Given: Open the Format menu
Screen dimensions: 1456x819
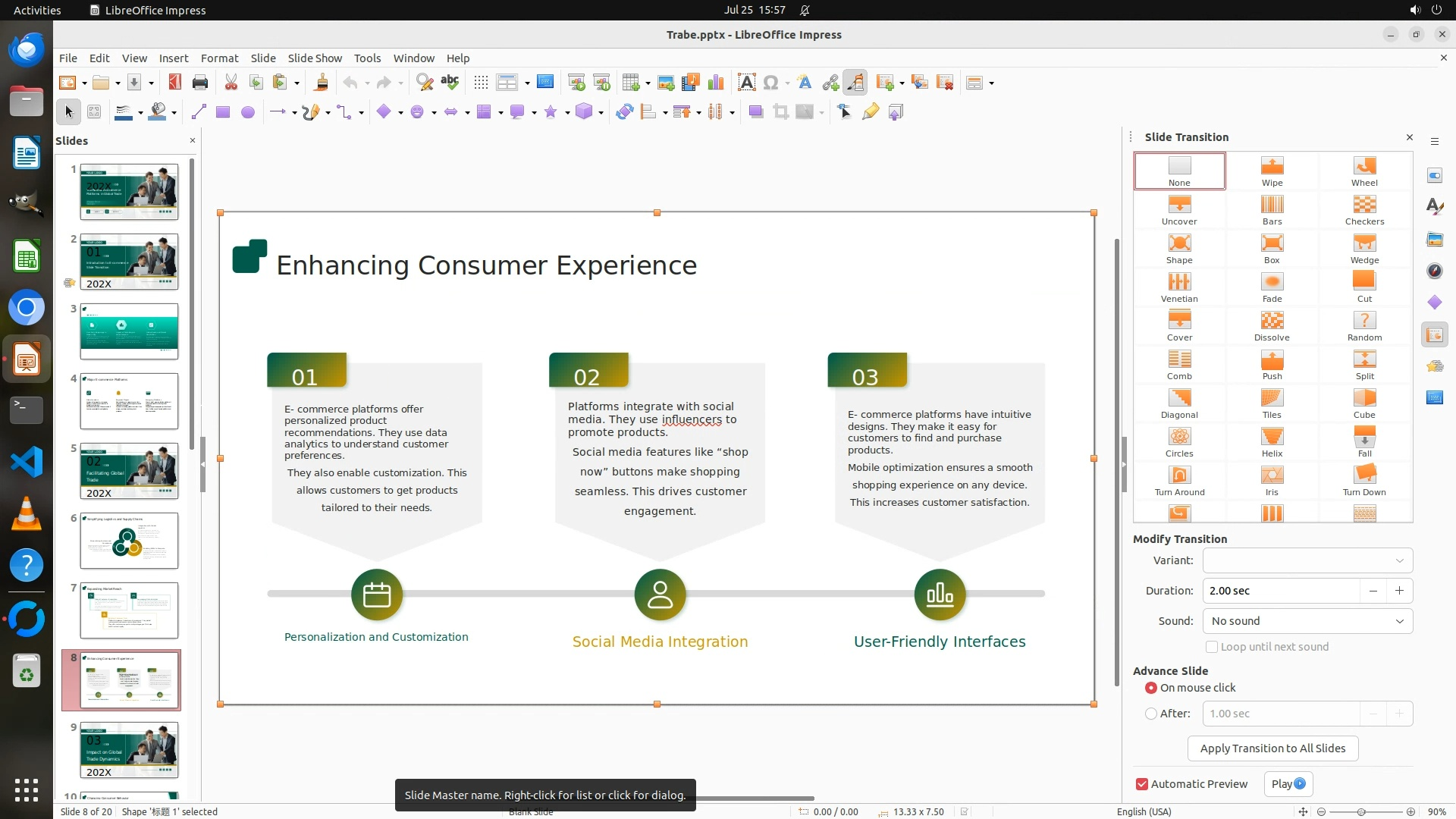Looking at the screenshot, I should 219,58.
